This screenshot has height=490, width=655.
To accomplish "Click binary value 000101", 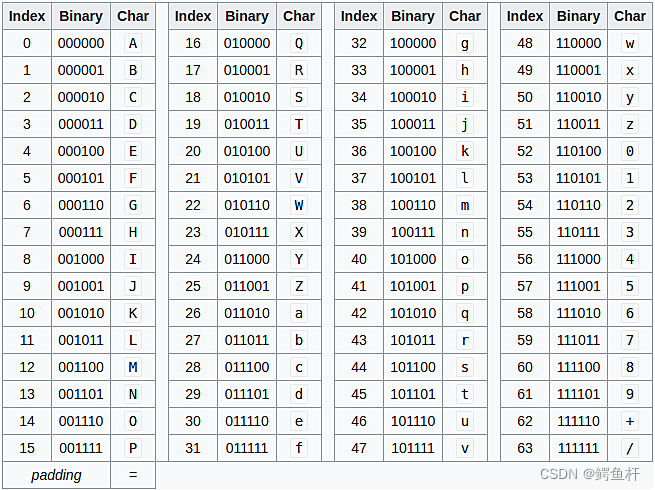I will tap(81, 178).
